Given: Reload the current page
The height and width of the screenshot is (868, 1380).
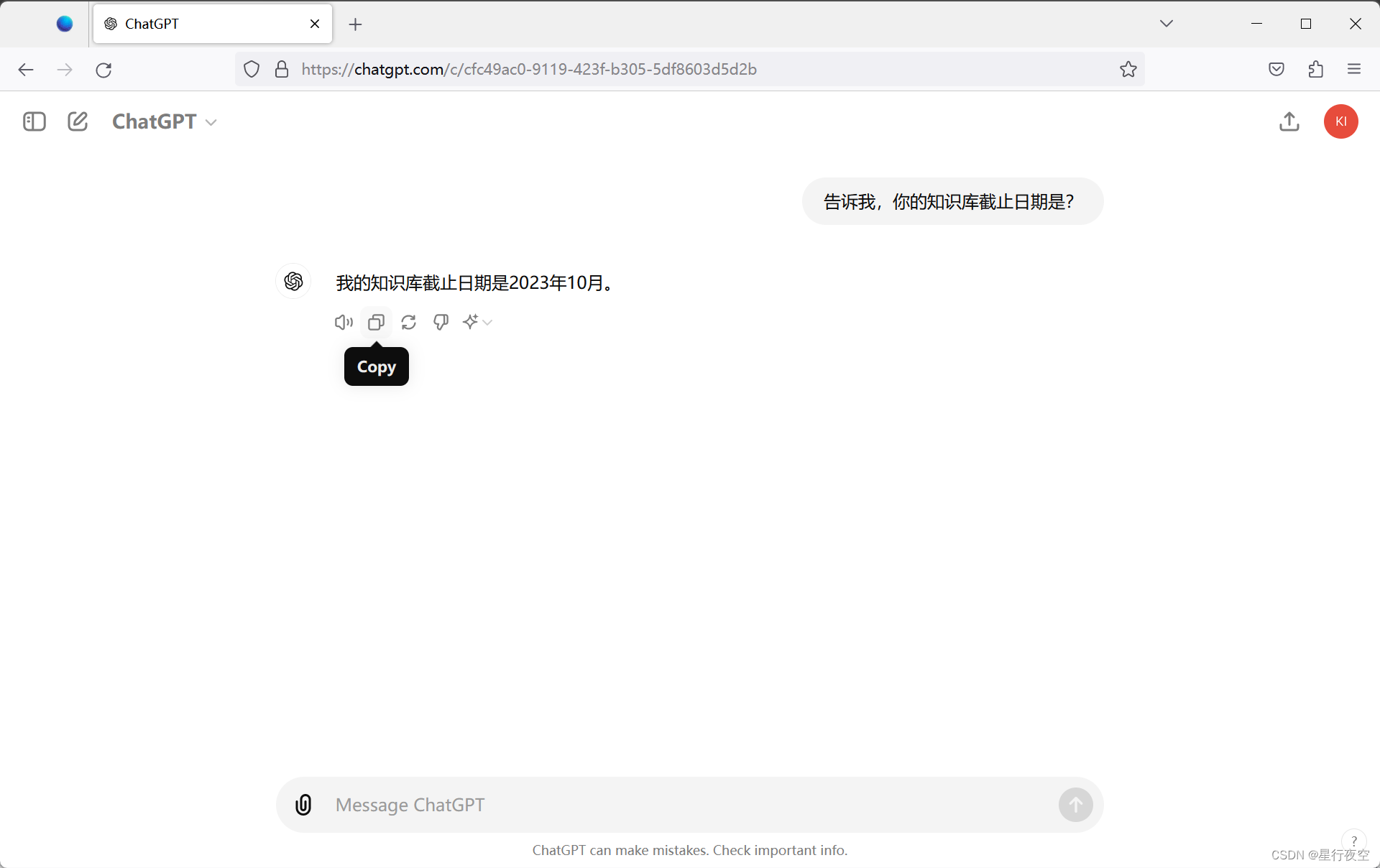Looking at the screenshot, I should click(x=103, y=70).
